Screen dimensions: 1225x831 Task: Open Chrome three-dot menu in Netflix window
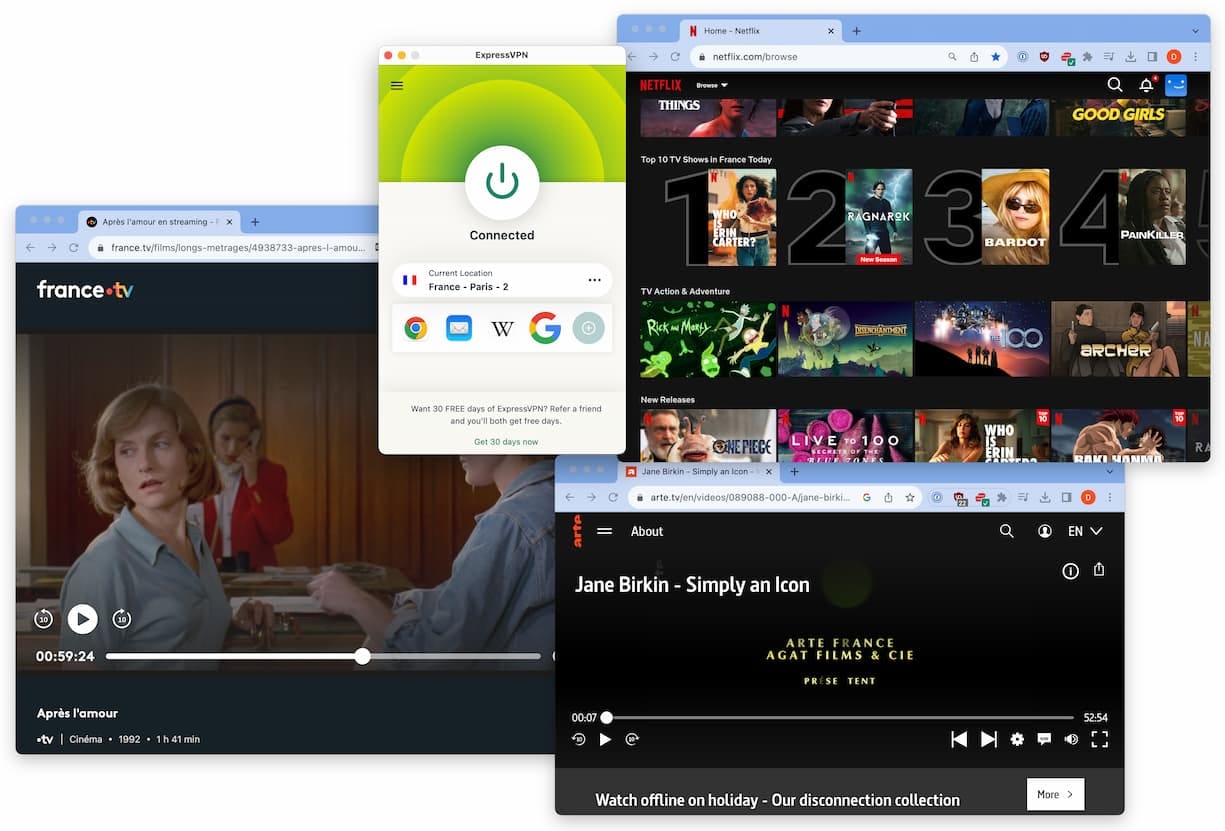point(1195,57)
